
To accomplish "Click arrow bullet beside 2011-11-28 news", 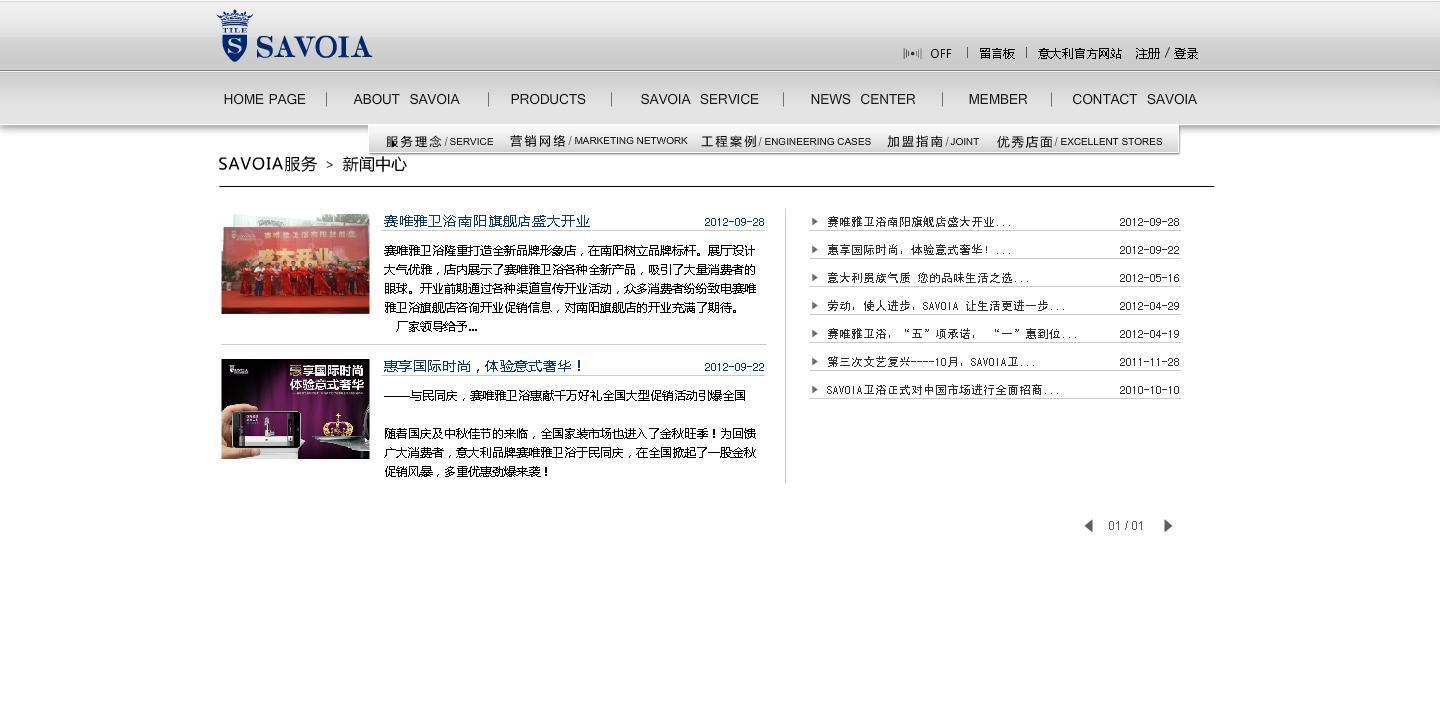I will (x=815, y=362).
